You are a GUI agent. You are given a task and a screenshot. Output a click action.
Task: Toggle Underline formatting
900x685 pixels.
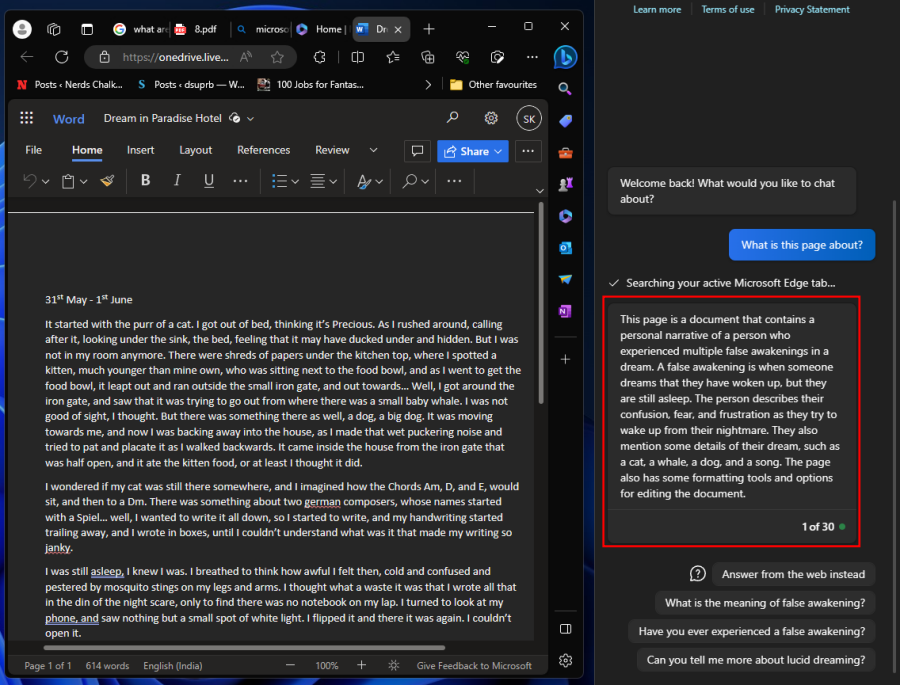click(x=210, y=181)
